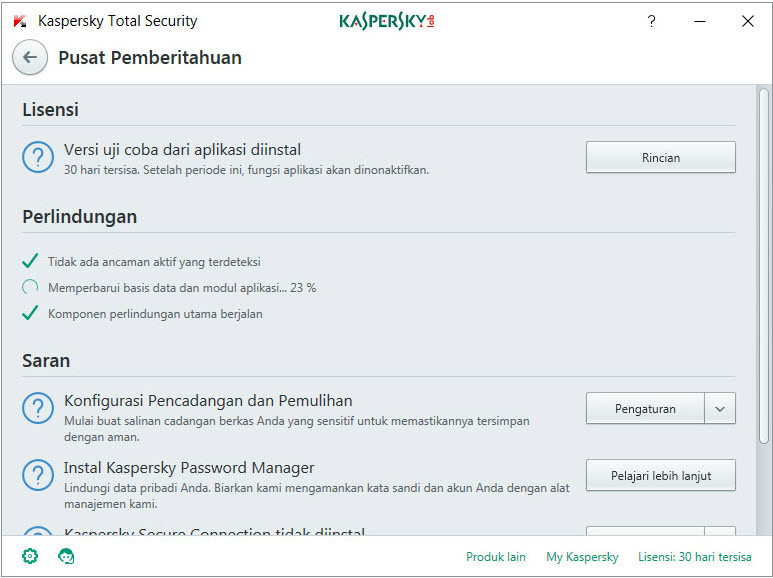Click the update progress spinner at 23 %
Image resolution: width=773 pixels, height=578 pixels.
30,288
